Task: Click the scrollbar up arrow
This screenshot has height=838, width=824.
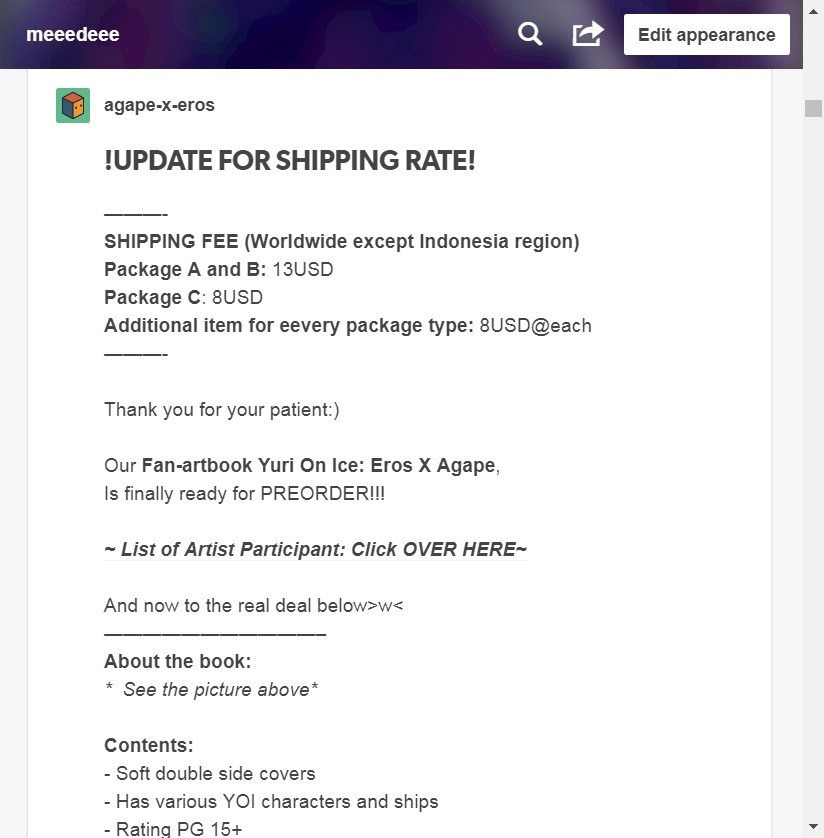Action: (x=813, y=11)
